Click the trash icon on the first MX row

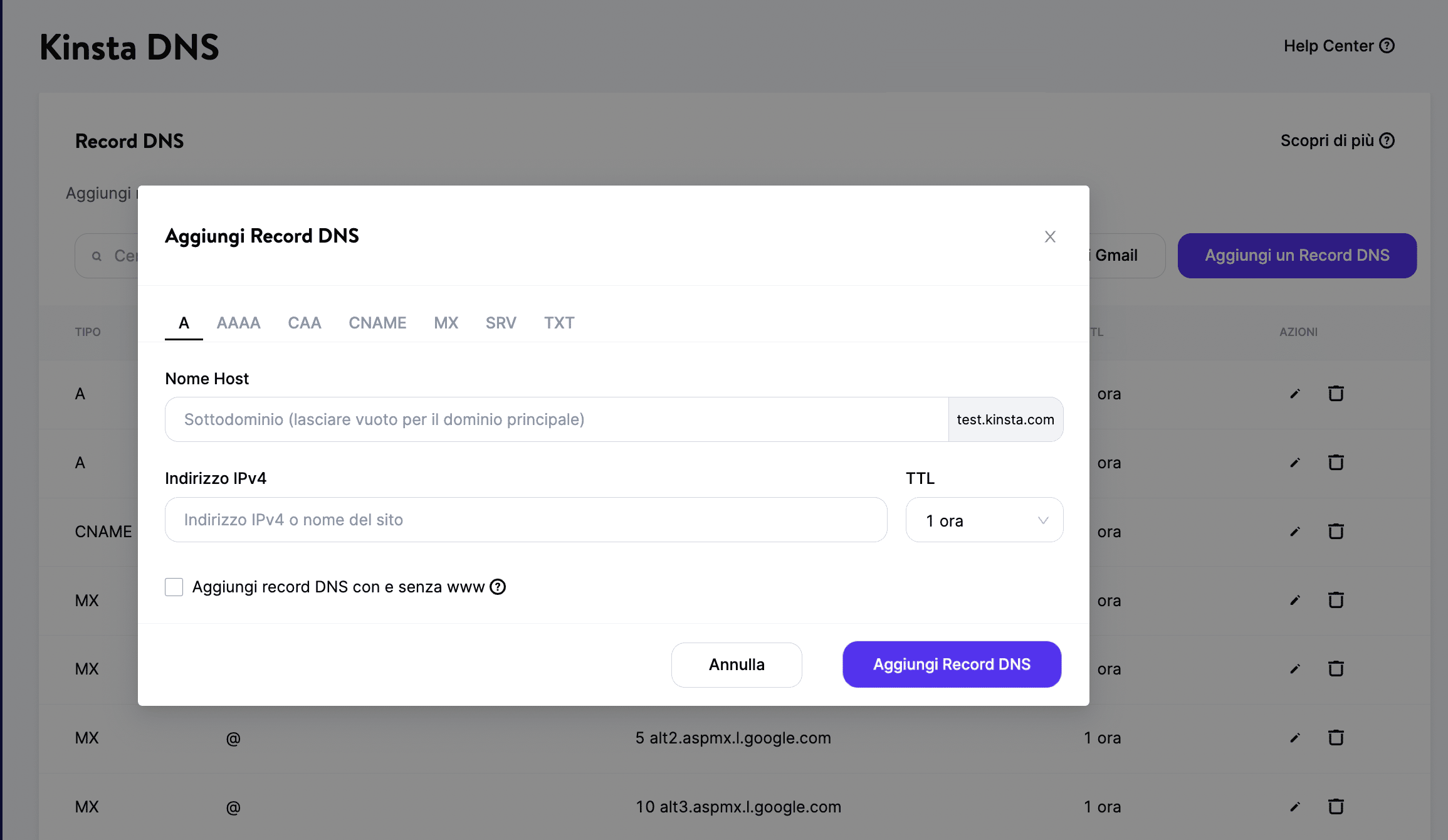tap(1336, 600)
